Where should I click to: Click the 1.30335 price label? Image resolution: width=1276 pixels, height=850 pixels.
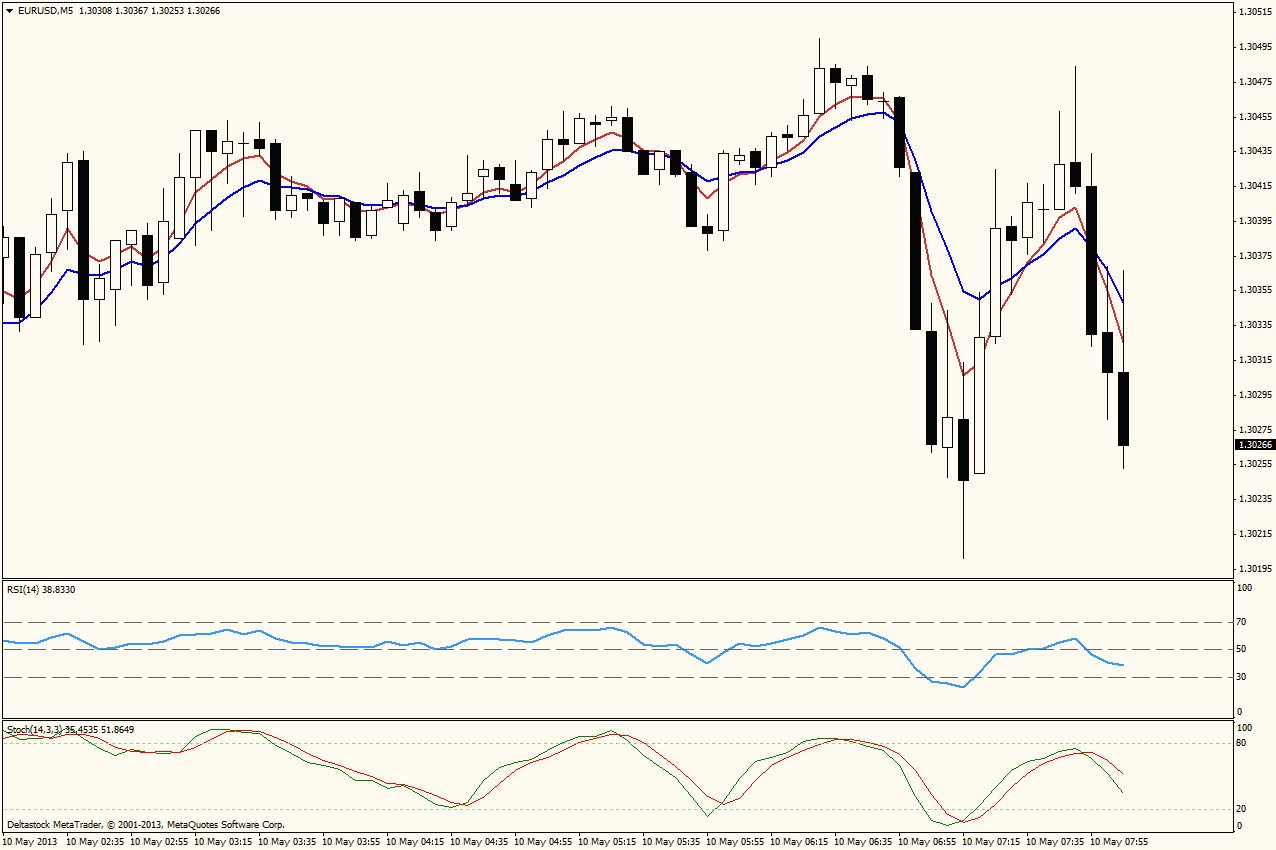1256,325
